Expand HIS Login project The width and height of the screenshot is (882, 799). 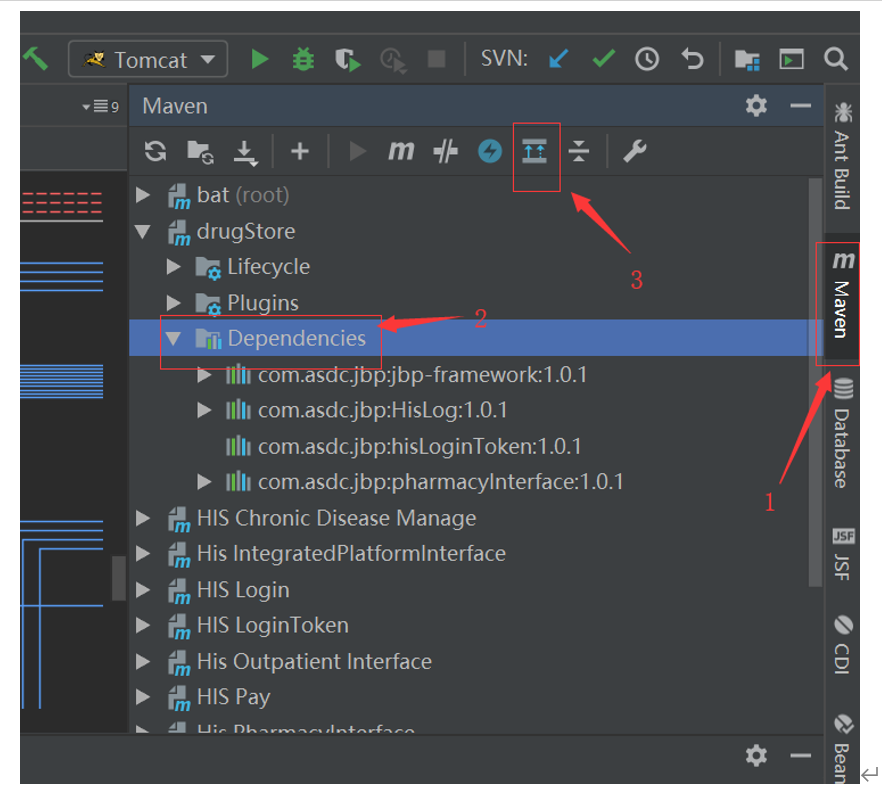click(143, 590)
